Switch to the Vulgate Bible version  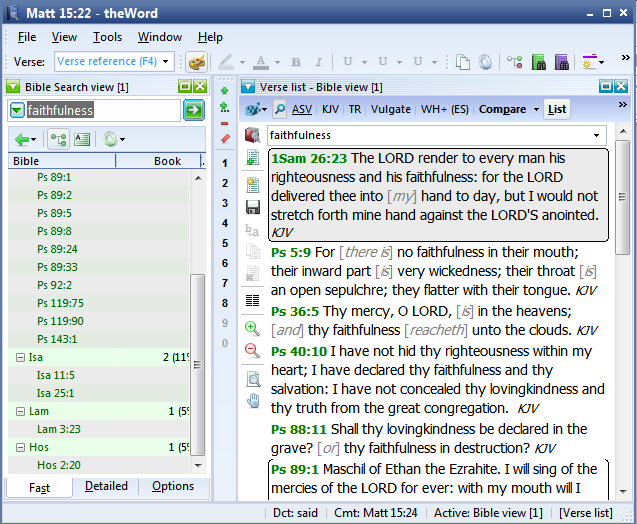point(390,109)
